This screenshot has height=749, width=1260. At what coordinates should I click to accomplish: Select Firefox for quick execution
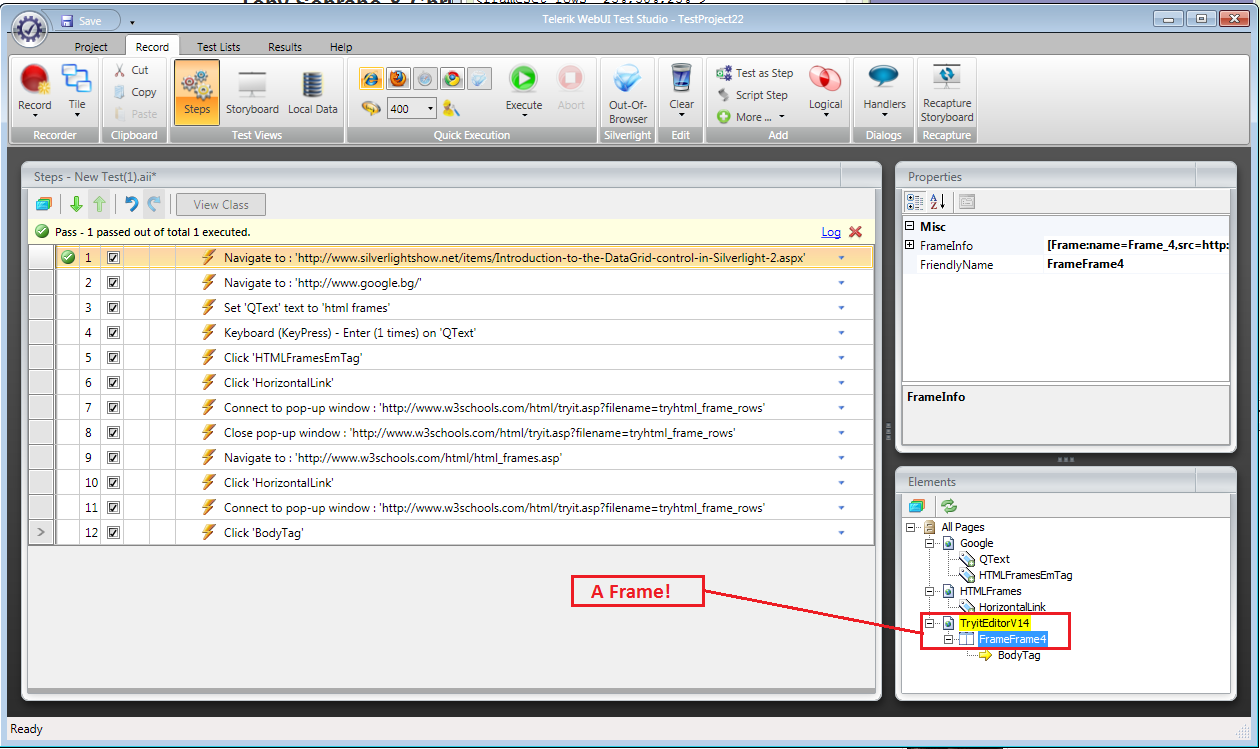click(398, 79)
